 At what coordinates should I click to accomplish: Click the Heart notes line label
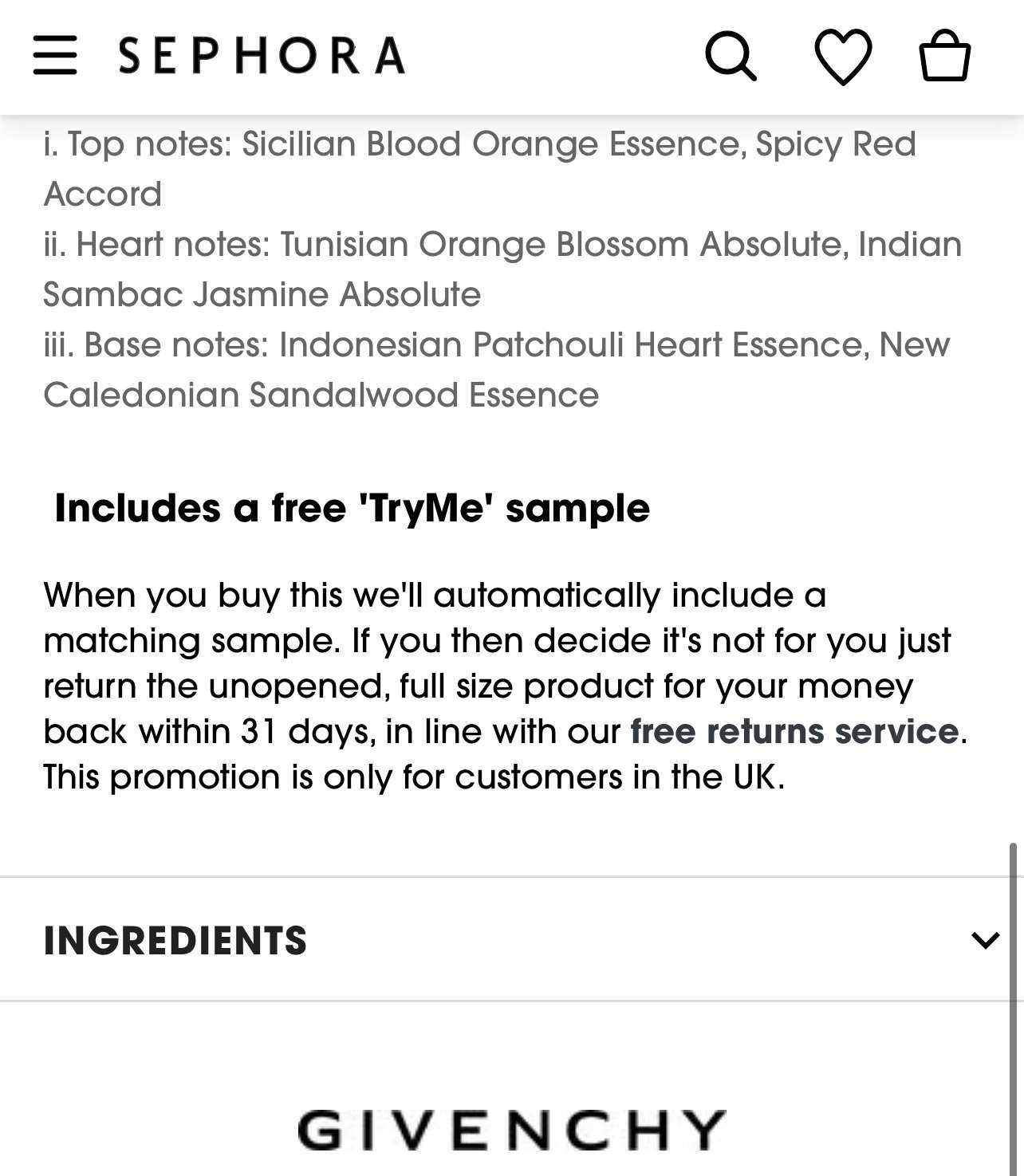click(x=158, y=245)
